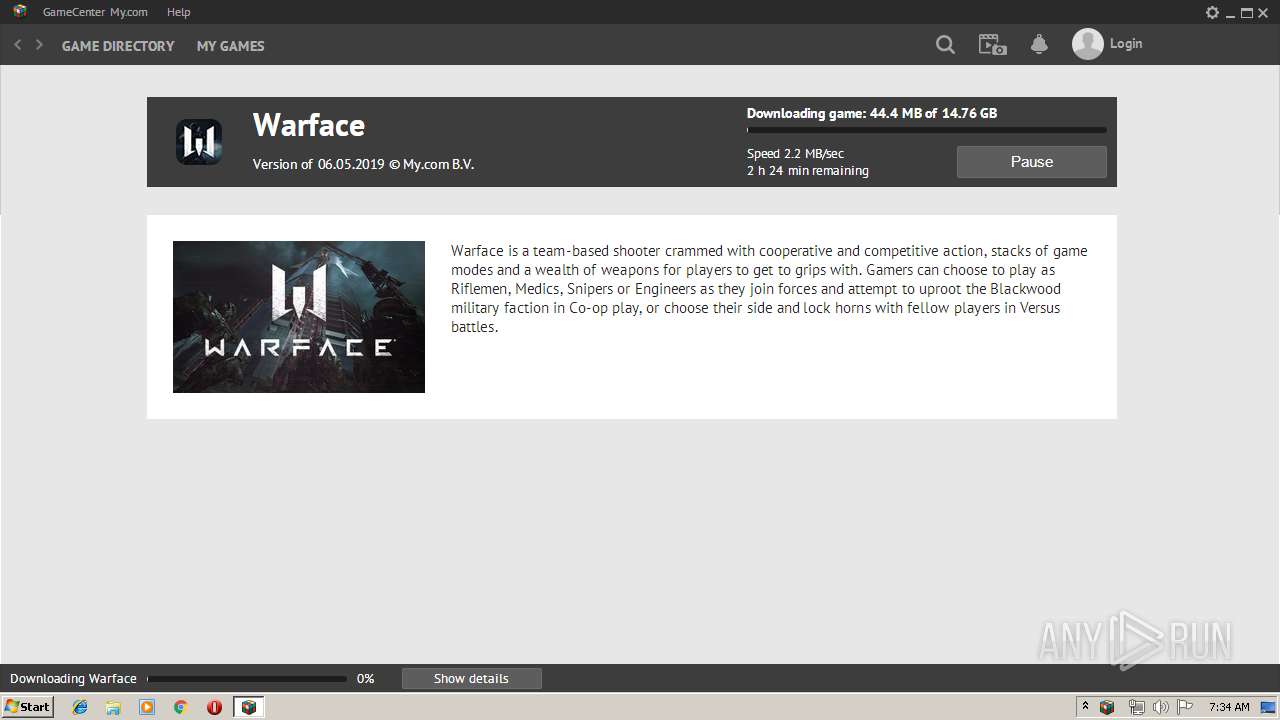The height and width of the screenshot is (720, 1280).
Task: Pause the Warface download
Action: [x=1032, y=162]
